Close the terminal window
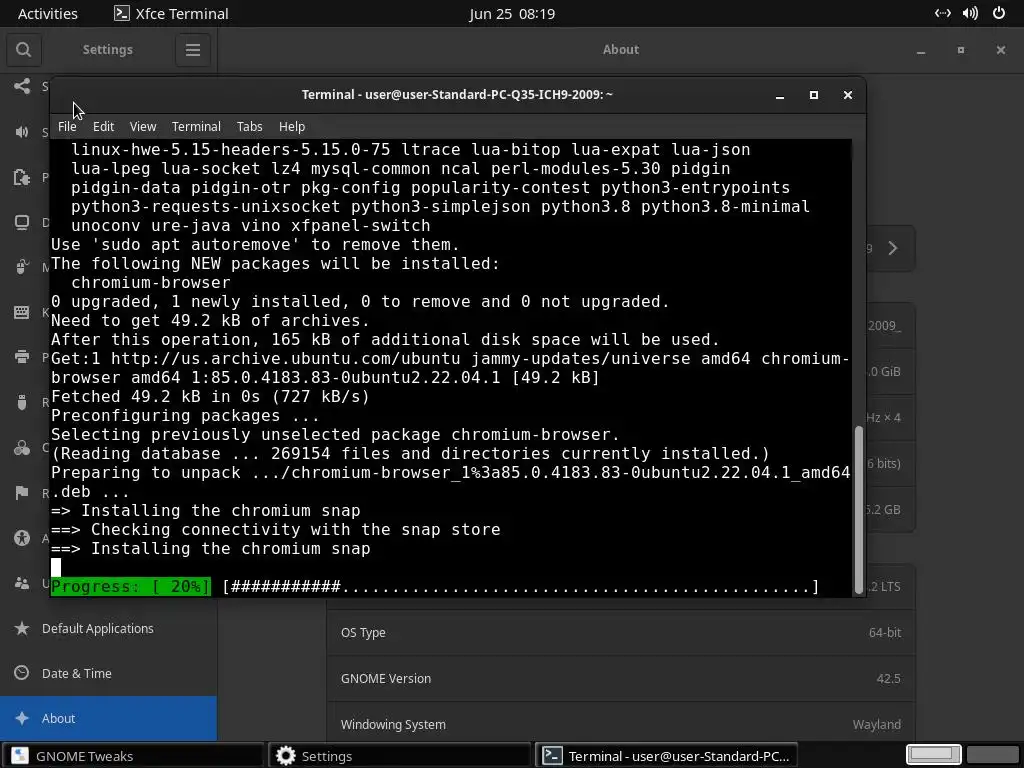Image resolution: width=1024 pixels, height=768 pixels. [848, 95]
